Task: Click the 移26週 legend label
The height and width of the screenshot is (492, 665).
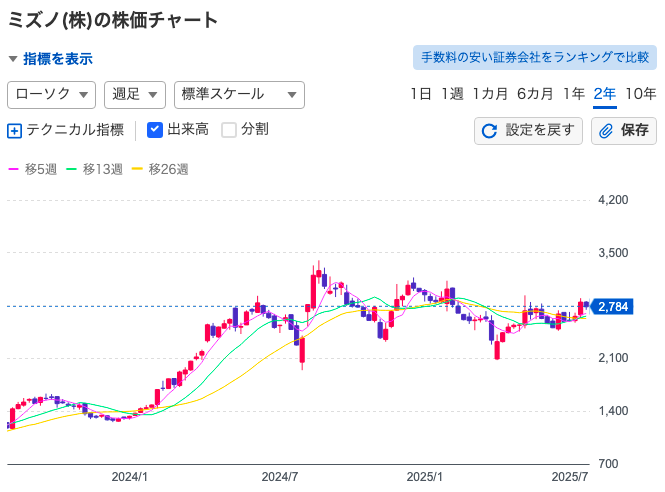Action: pyautogui.click(x=168, y=169)
